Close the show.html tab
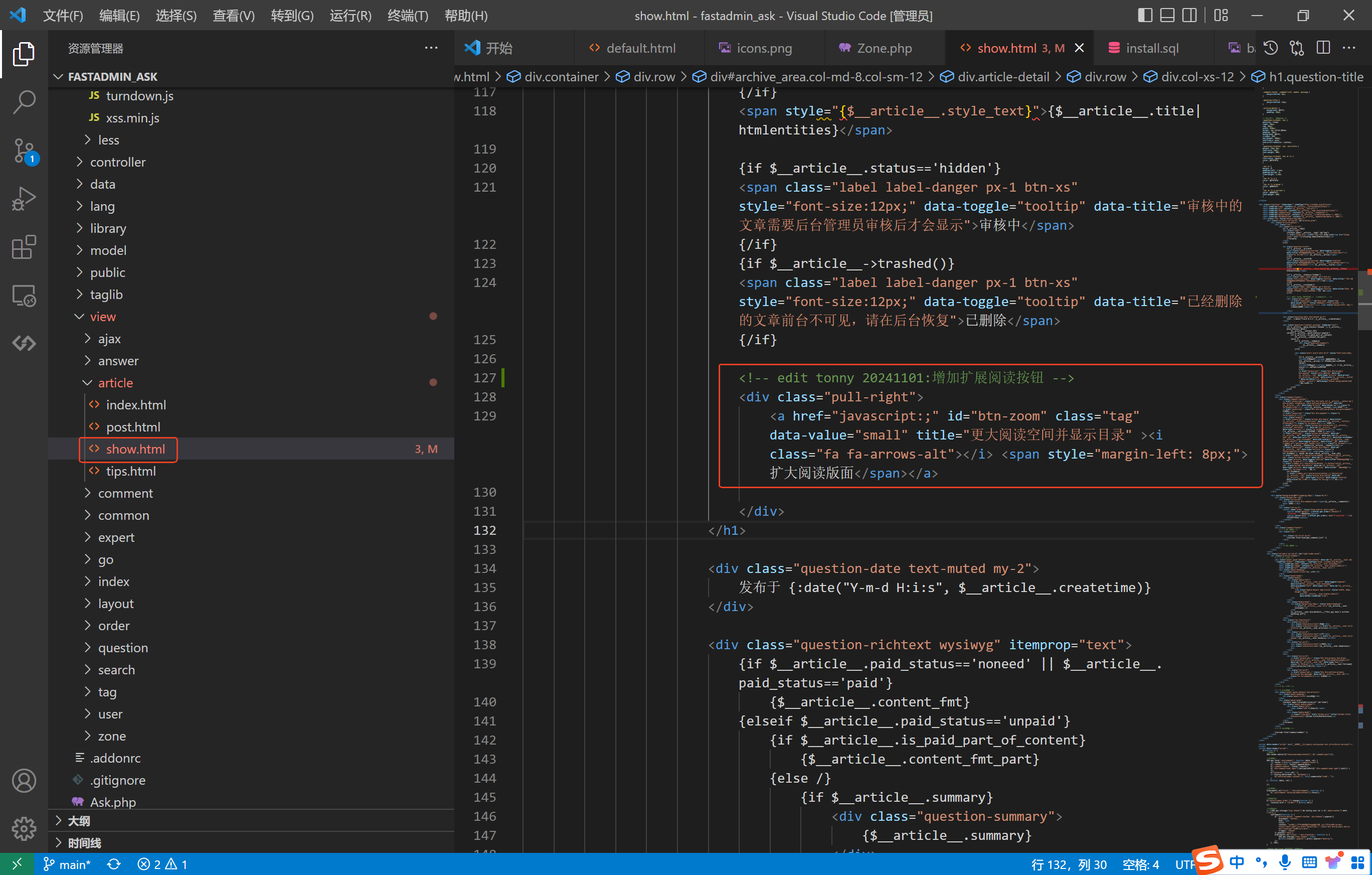This screenshot has height=875, width=1372. click(x=1079, y=48)
